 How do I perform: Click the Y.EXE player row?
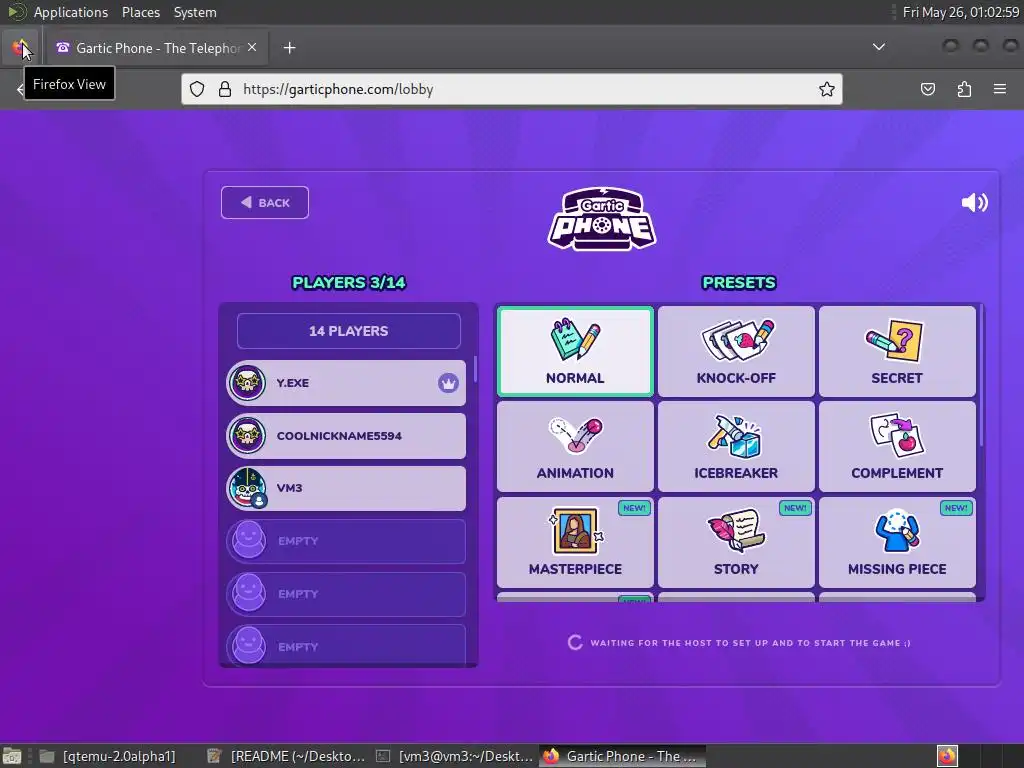pyautogui.click(x=346, y=383)
